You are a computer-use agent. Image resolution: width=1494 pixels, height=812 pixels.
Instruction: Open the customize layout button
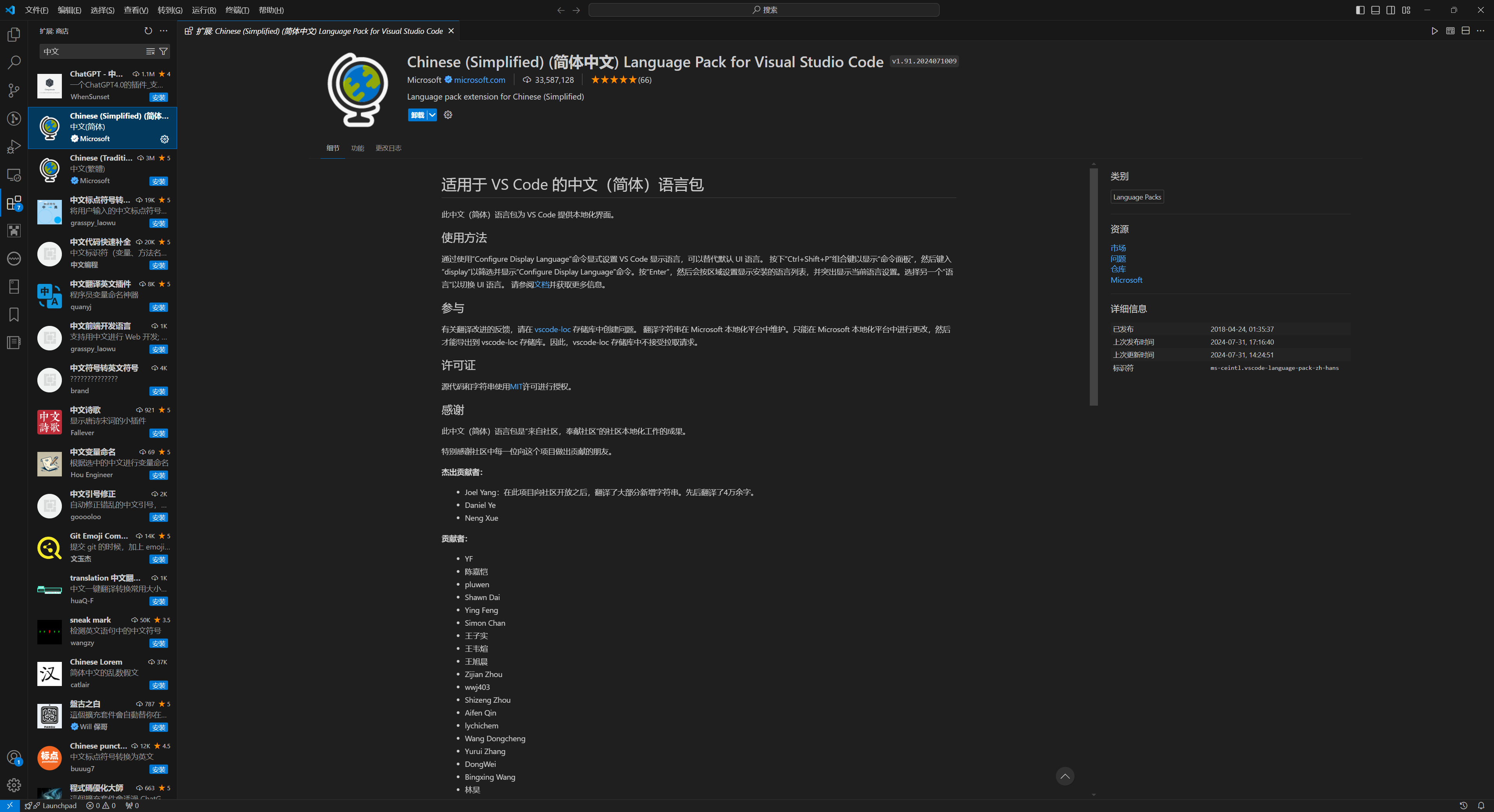(1406, 10)
